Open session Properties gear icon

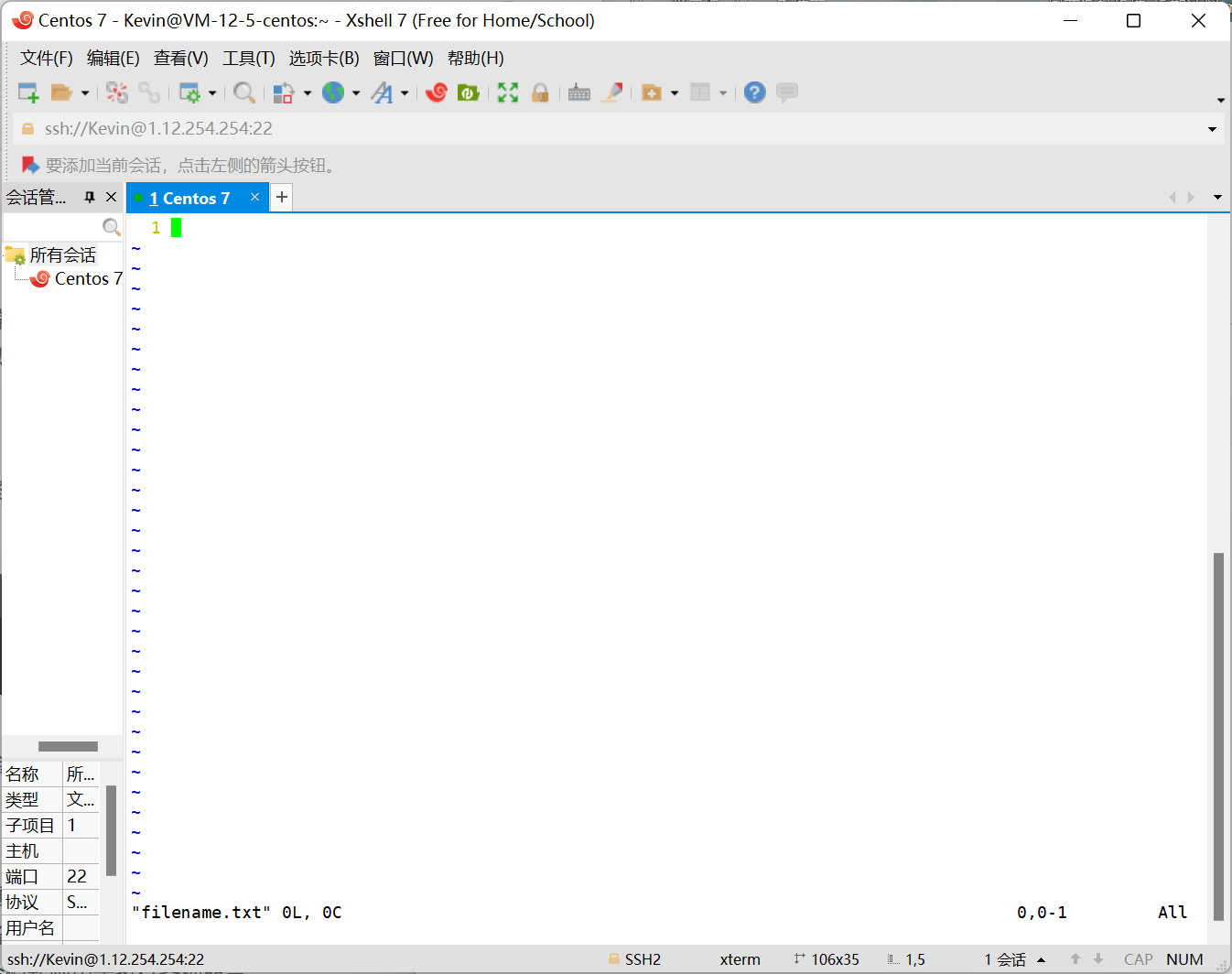[x=189, y=92]
